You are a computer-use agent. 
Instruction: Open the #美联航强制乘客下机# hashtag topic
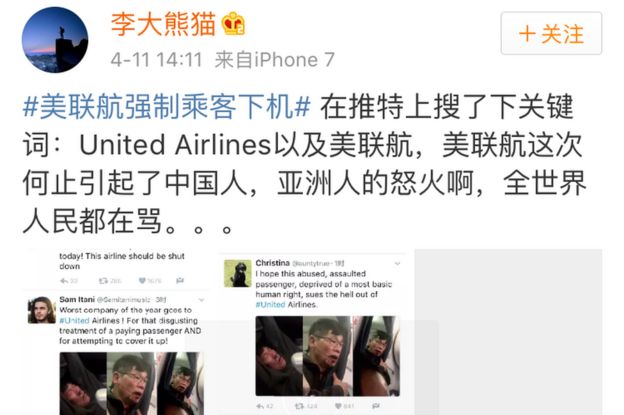point(166,106)
